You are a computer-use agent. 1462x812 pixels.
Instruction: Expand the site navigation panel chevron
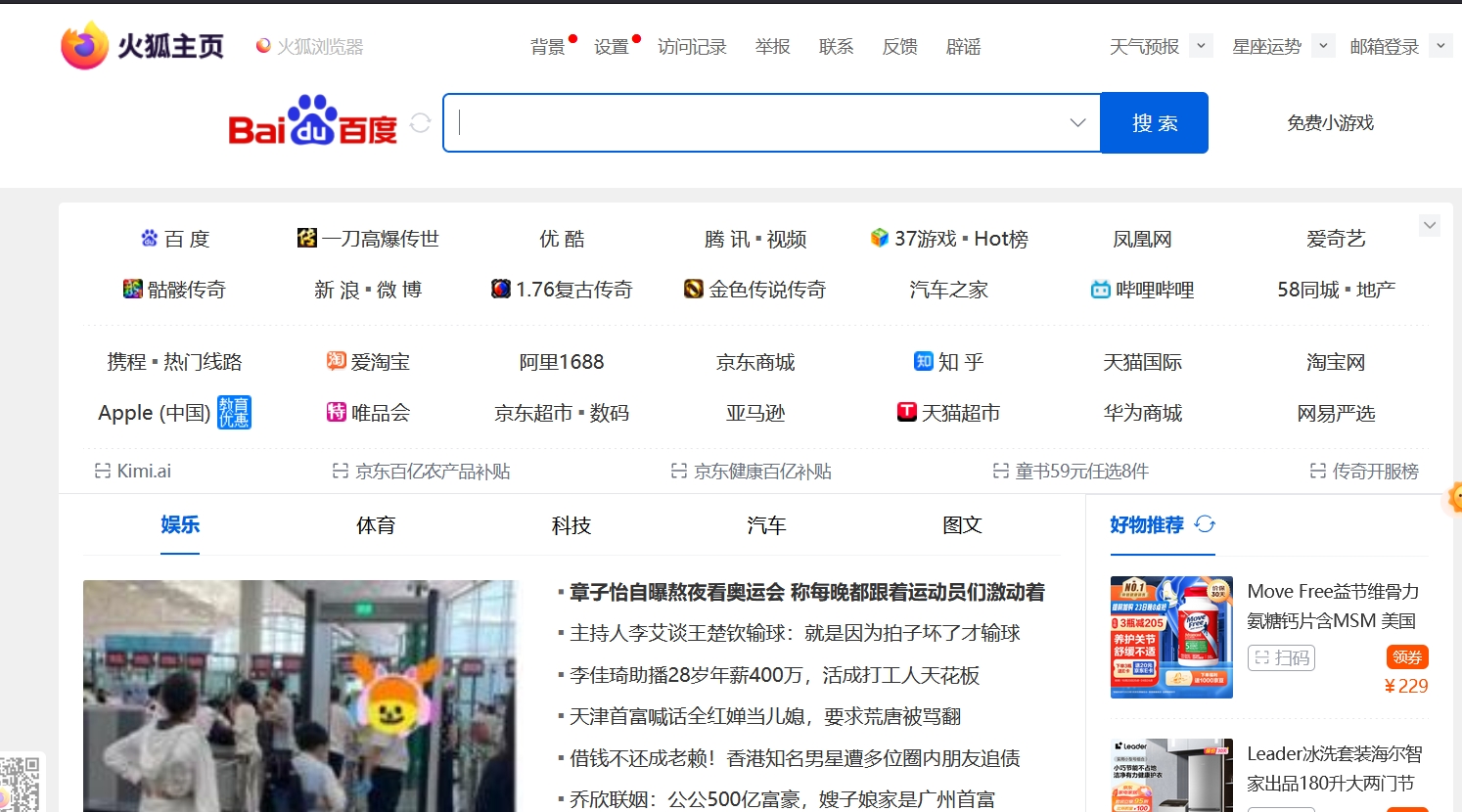tap(1430, 226)
